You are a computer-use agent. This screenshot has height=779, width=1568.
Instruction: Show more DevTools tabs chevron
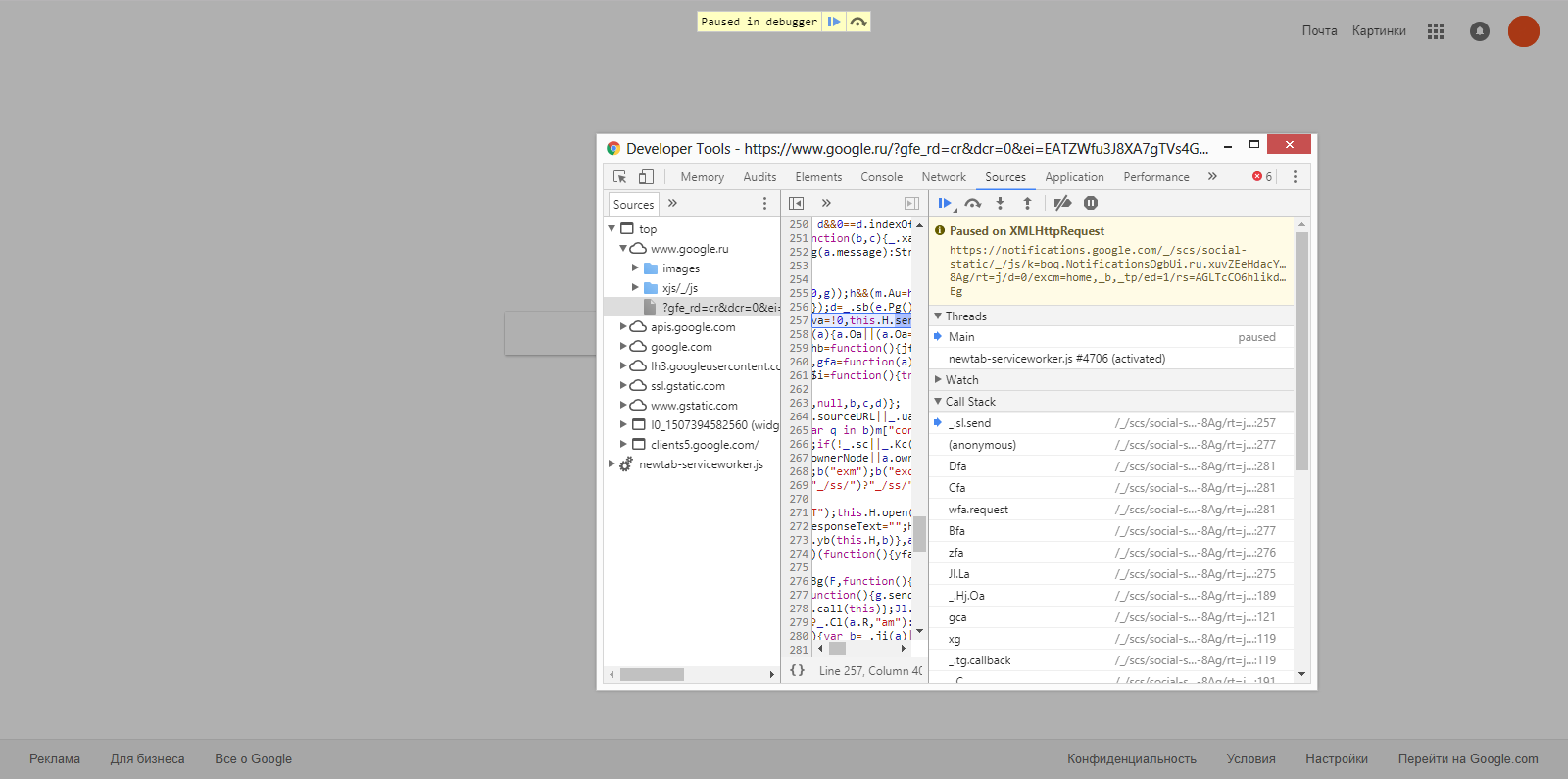pyautogui.click(x=1212, y=177)
